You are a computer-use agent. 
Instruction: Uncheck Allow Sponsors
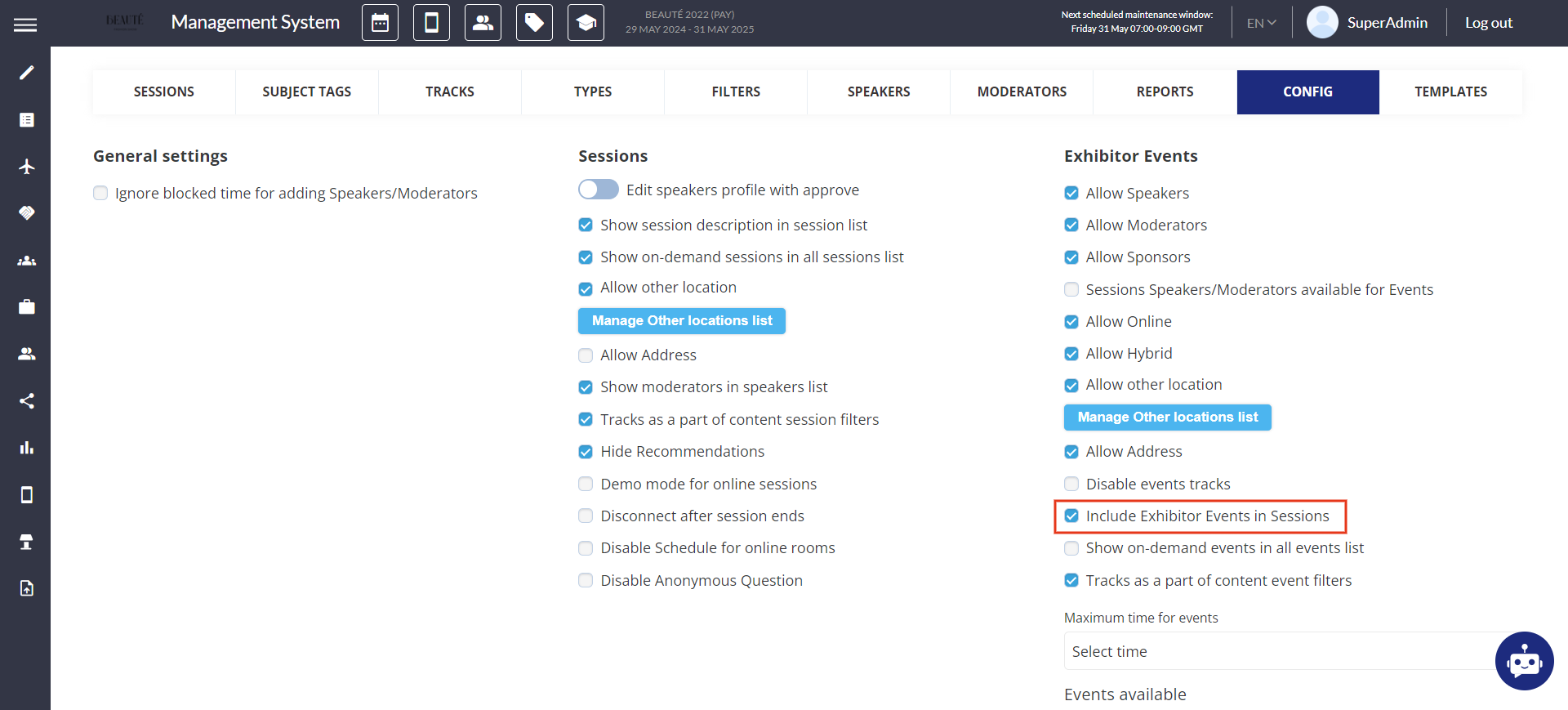click(x=1071, y=257)
